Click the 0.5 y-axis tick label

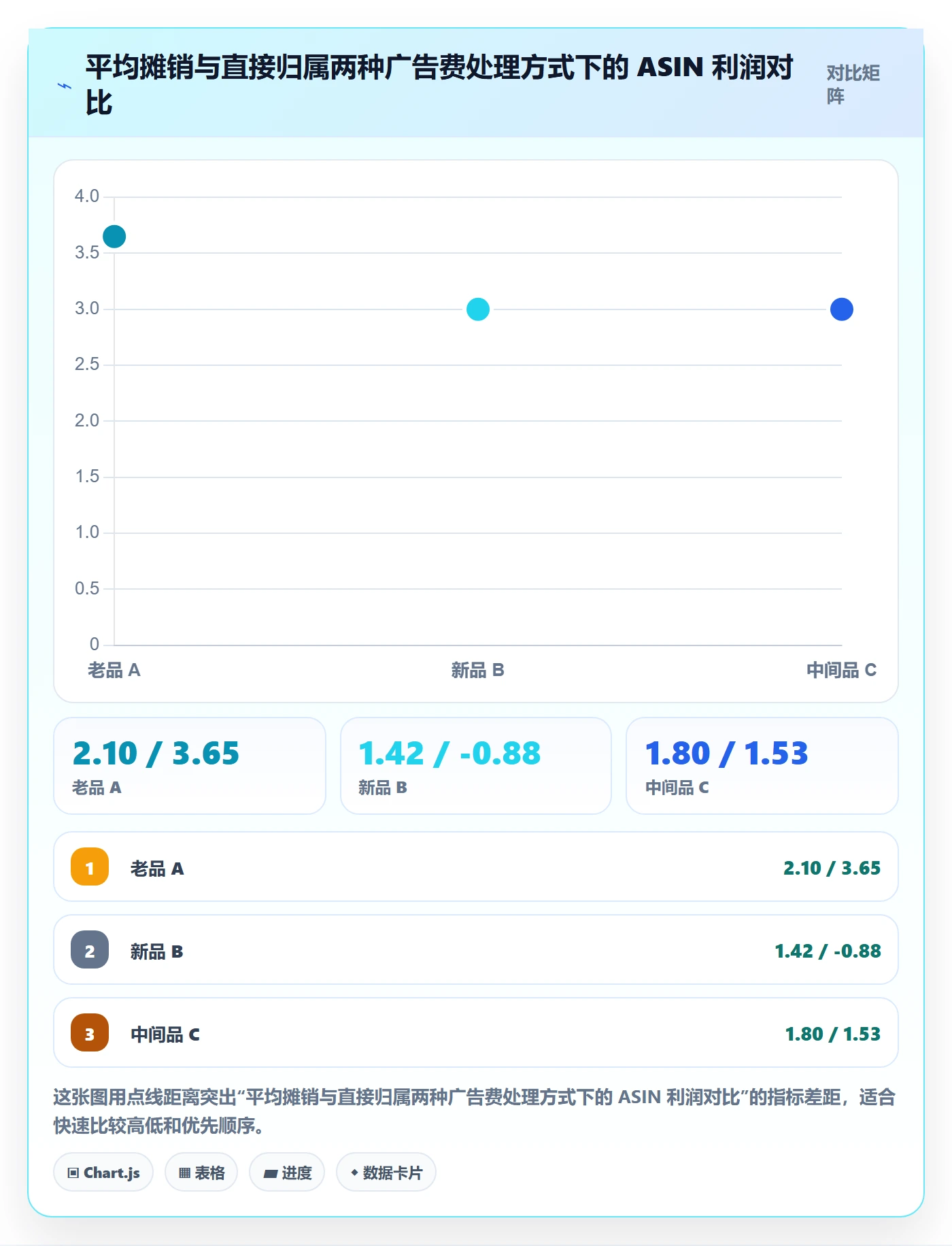coord(87,589)
